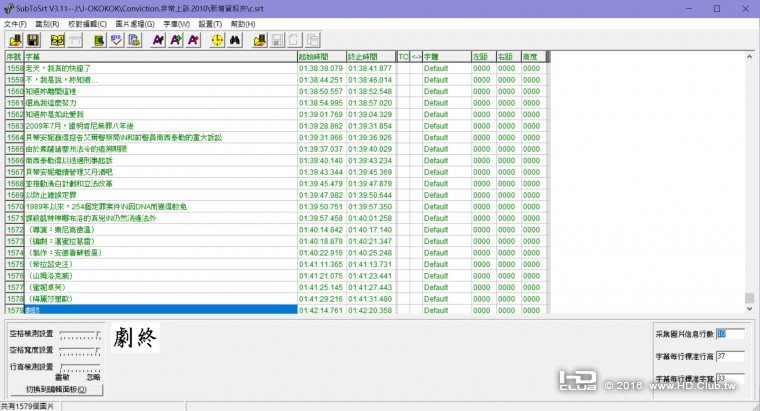760x411 pixels.
Task: Click the 劇終 subtitle image preview
Action: 135,338
